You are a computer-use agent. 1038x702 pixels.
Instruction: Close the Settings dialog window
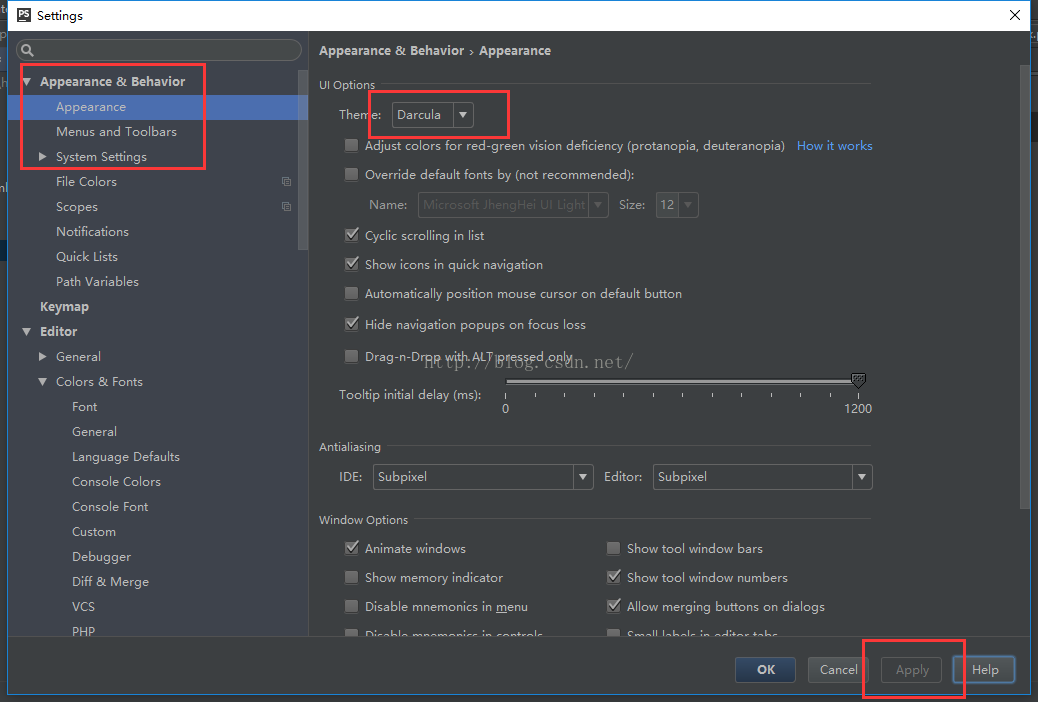(1014, 15)
